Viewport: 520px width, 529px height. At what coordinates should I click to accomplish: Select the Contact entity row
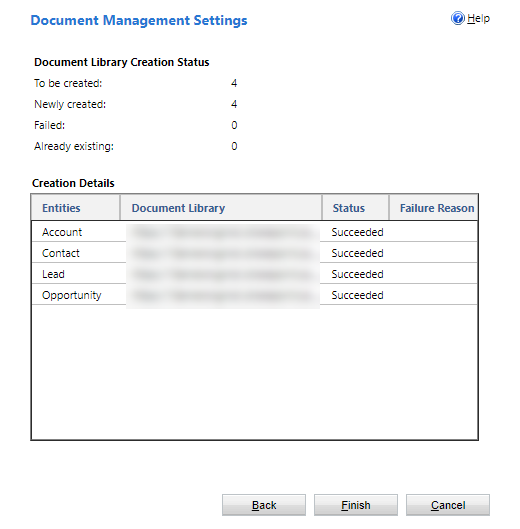(x=254, y=253)
